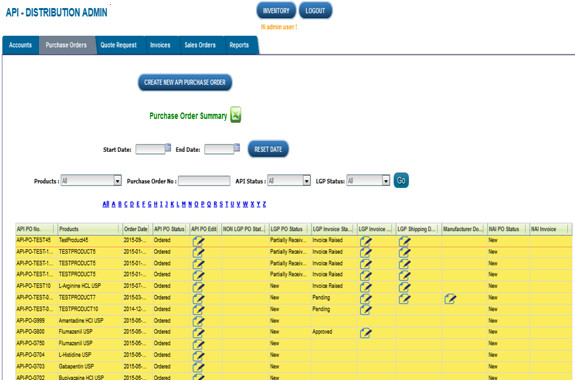Click Create New API Purchase Order
The width and height of the screenshot is (575, 380).
(x=185, y=82)
